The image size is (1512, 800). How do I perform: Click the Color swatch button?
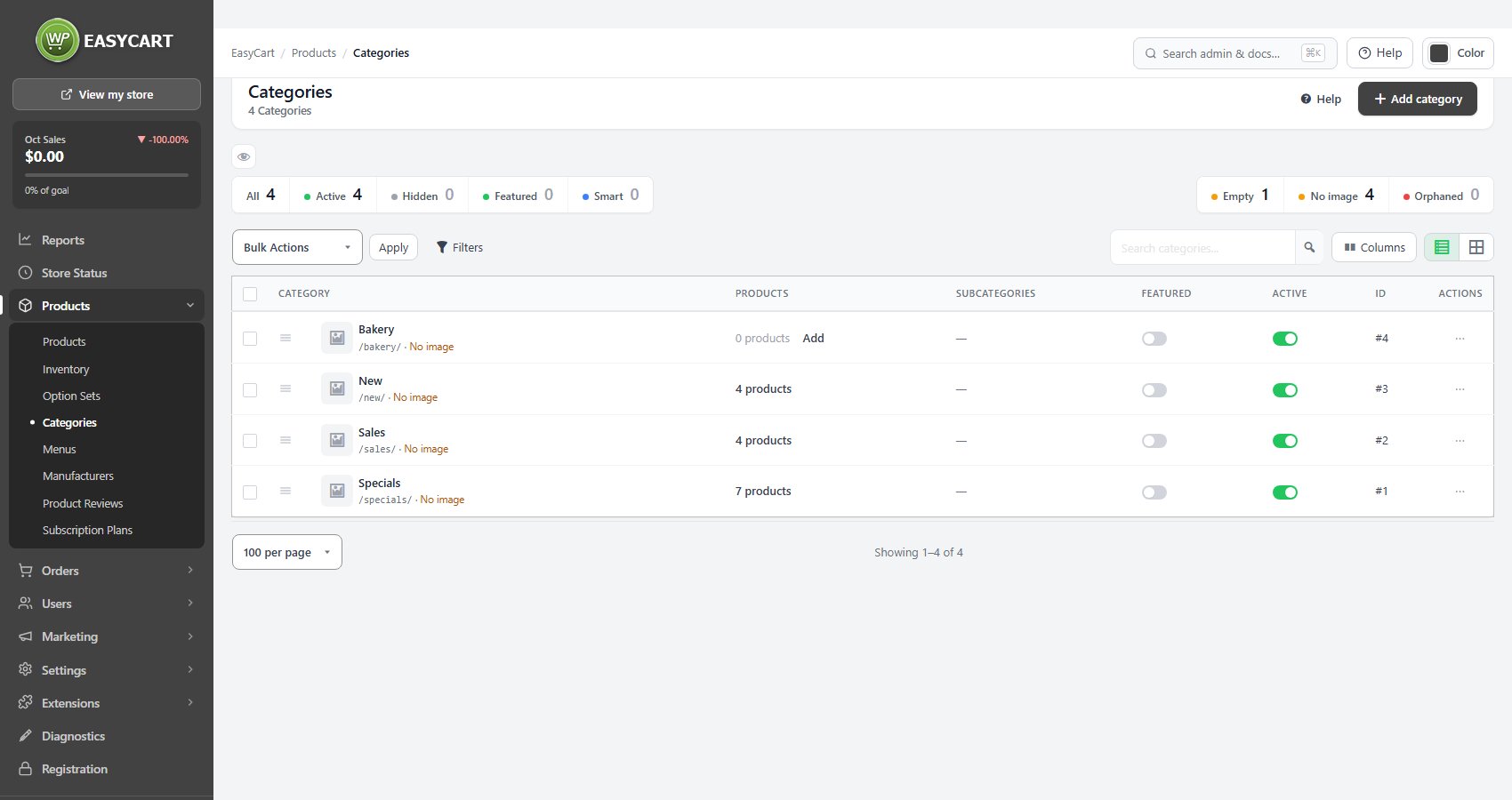pyautogui.click(x=1458, y=53)
